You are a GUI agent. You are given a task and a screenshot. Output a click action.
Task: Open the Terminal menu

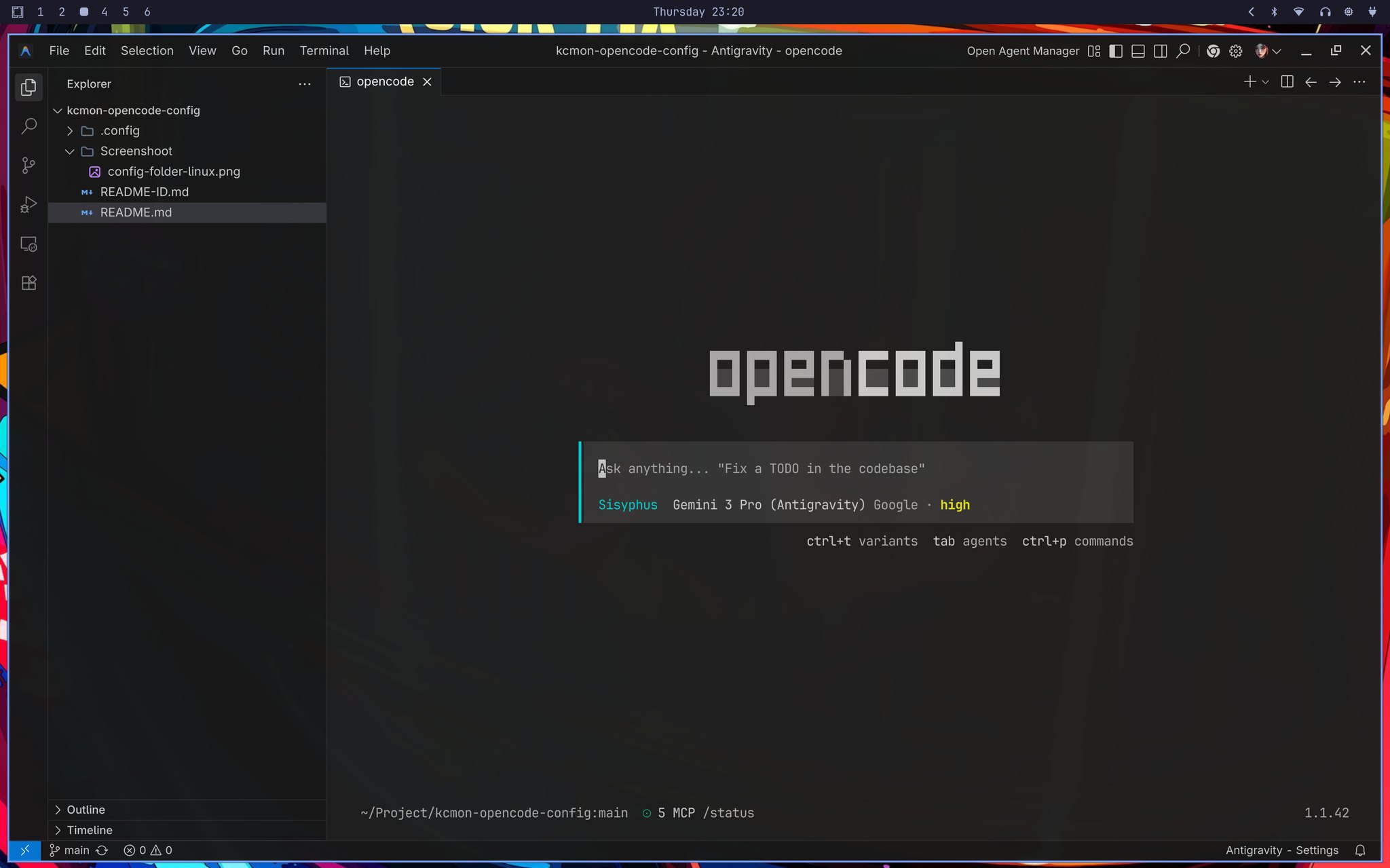(x=324, y=51)
